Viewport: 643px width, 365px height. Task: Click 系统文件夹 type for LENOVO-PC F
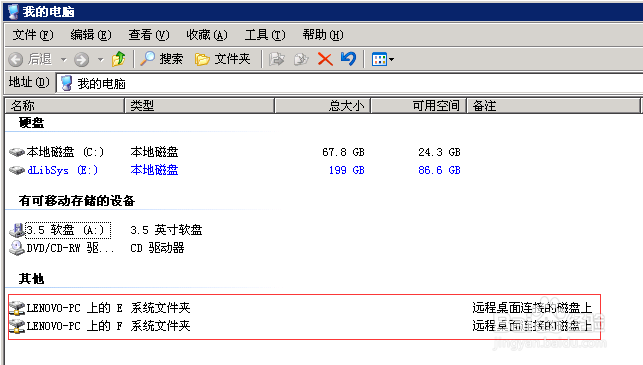[160, 326]
